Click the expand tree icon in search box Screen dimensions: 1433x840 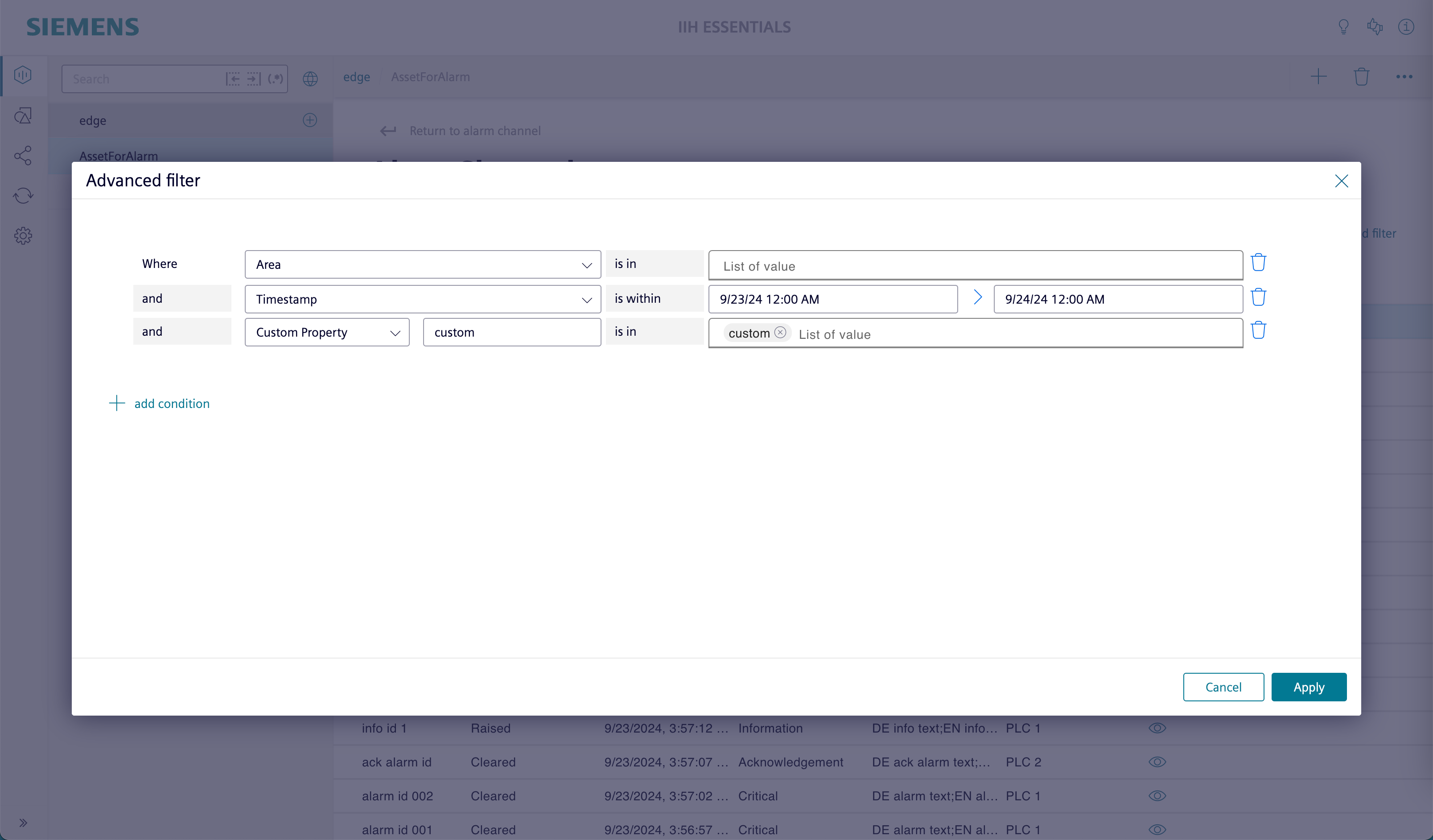coord(254,79)
